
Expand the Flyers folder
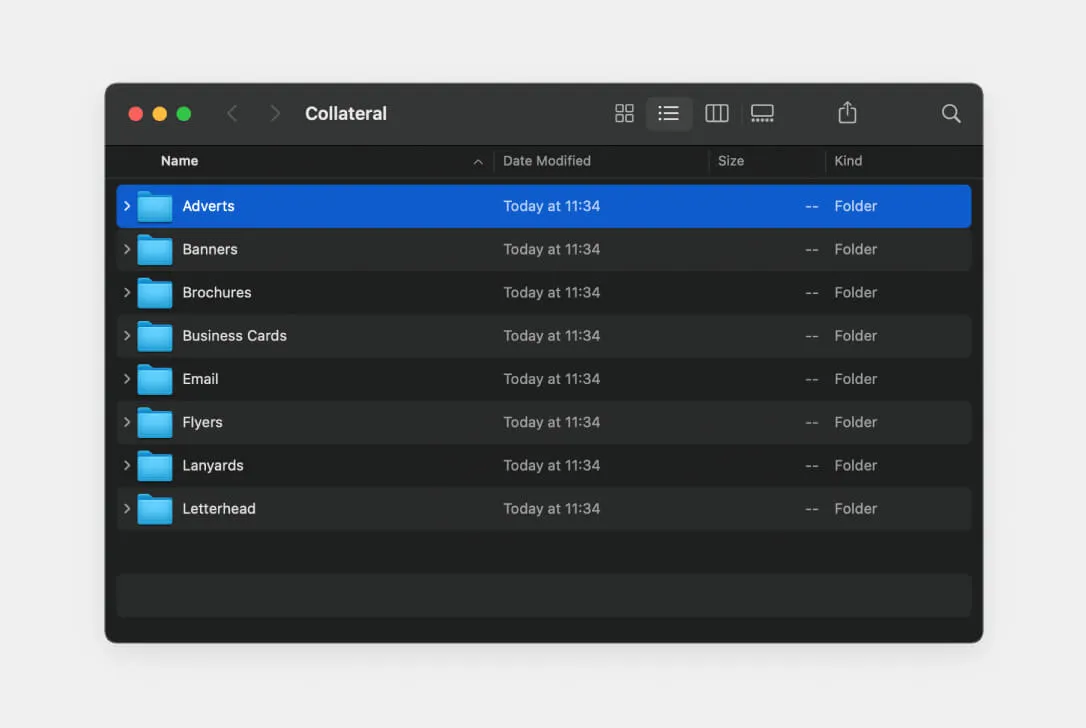(x=127, y=422)
